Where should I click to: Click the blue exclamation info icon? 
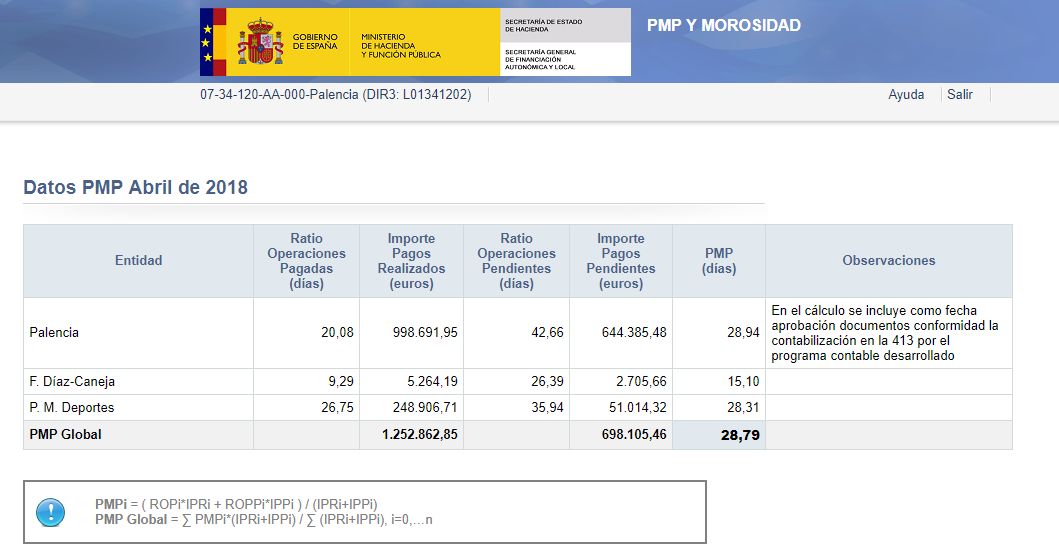50,512
